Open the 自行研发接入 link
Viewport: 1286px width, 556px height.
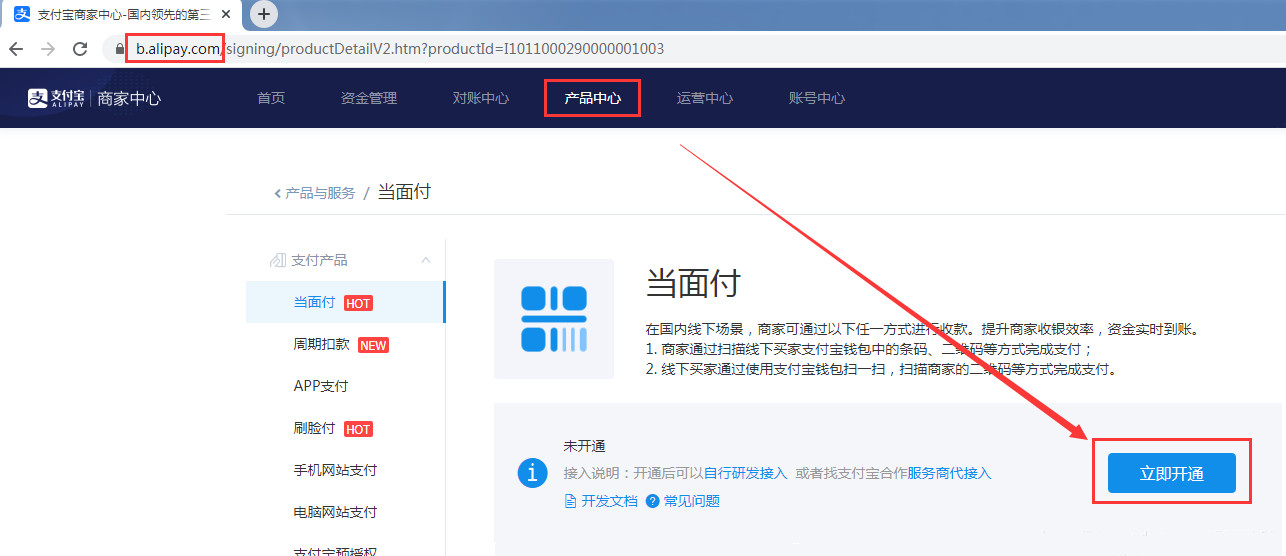pos(745,473)
